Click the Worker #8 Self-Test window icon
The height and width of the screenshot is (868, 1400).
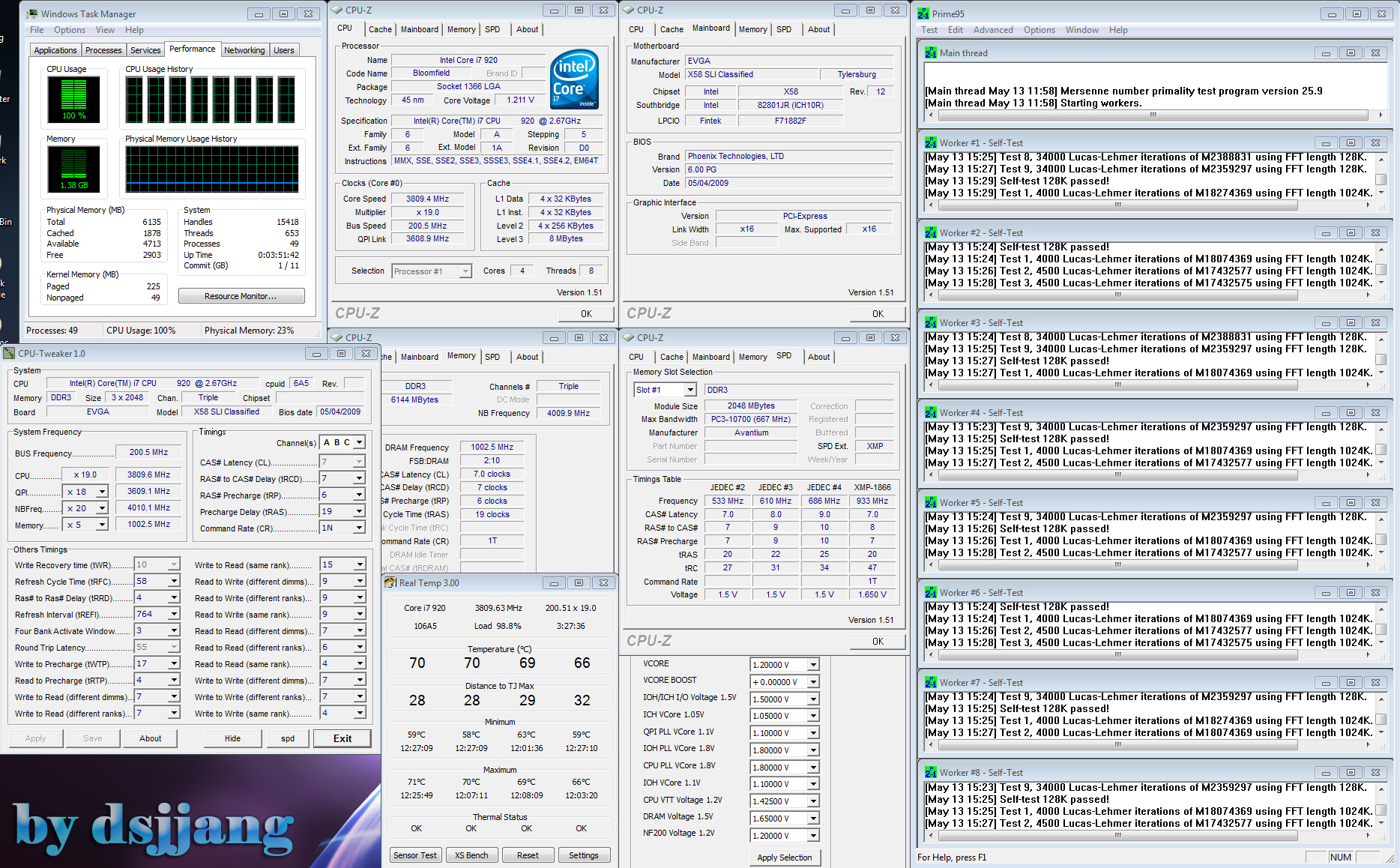(x=930, y=772)
